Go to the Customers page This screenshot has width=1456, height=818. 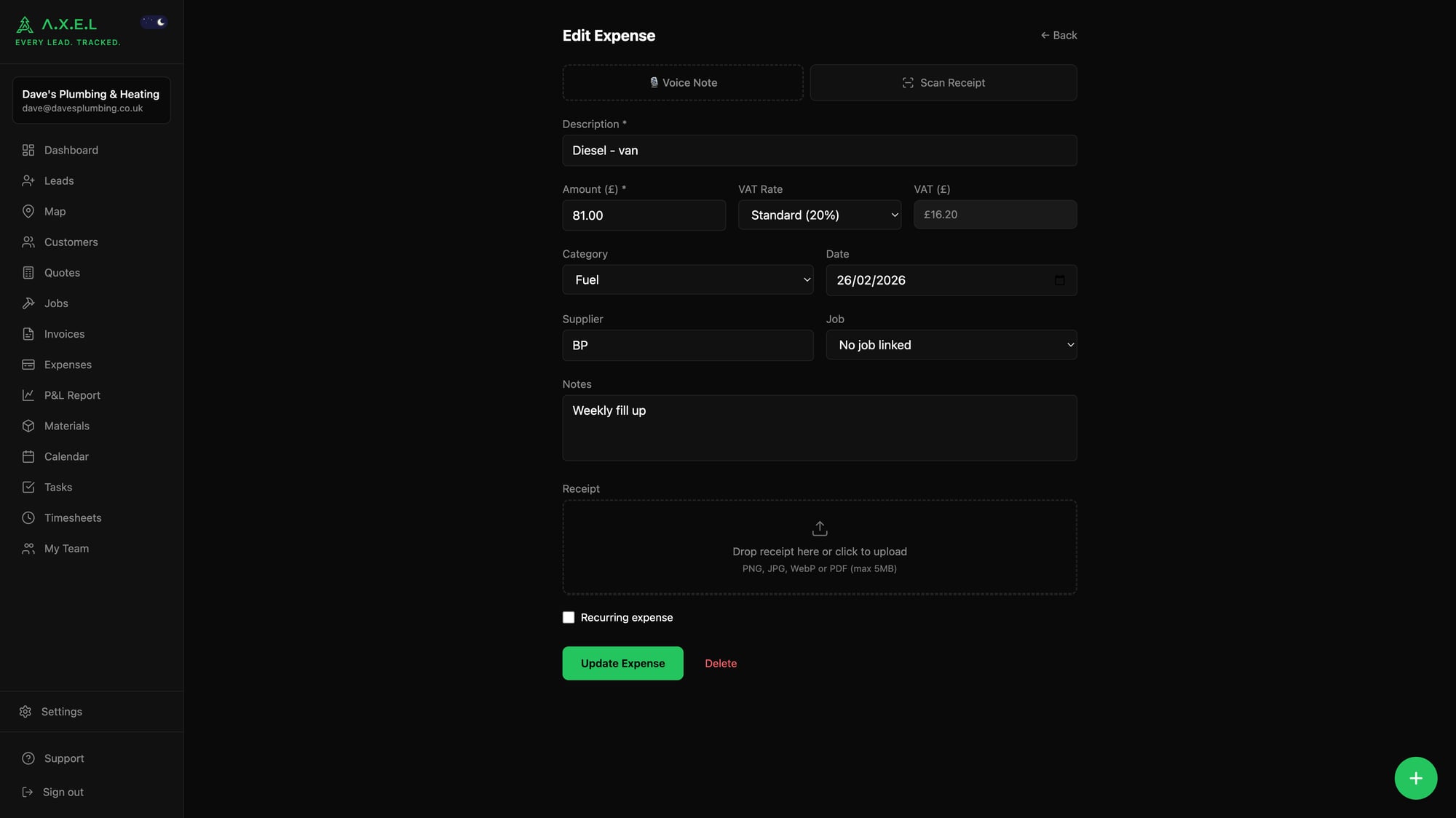coord(71,242)
